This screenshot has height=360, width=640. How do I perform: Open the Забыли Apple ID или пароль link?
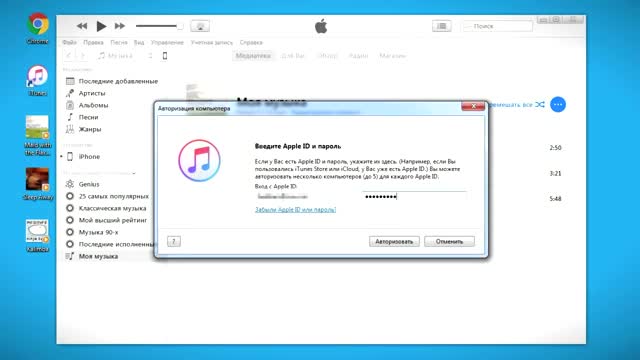(295, 209)
